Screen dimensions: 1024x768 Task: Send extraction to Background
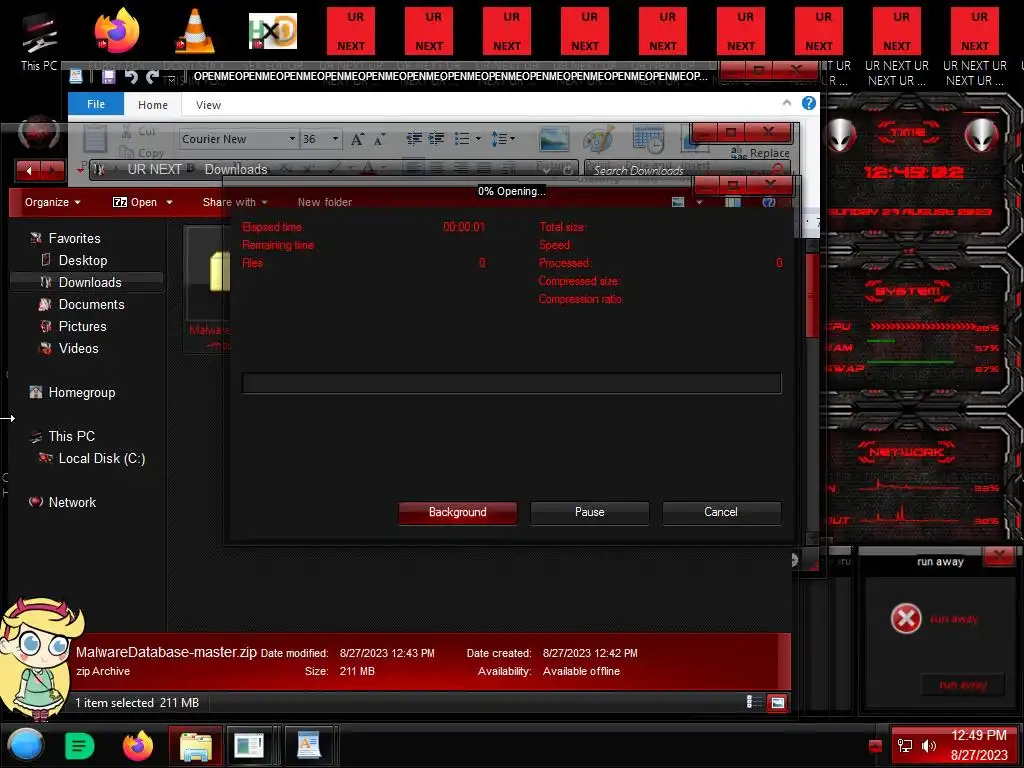[x=457, y=513]
